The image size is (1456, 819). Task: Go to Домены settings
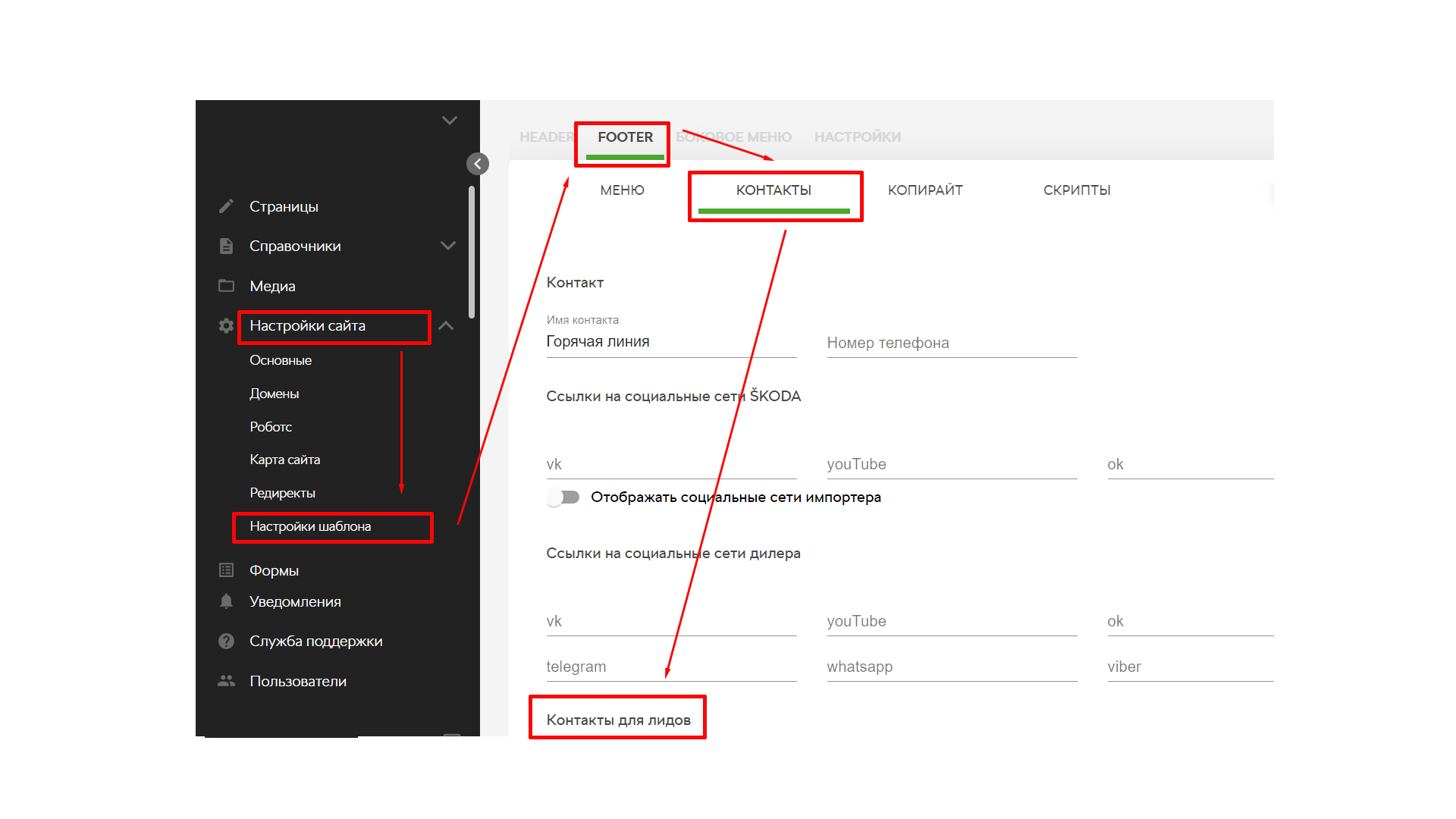tap(274, 394)
